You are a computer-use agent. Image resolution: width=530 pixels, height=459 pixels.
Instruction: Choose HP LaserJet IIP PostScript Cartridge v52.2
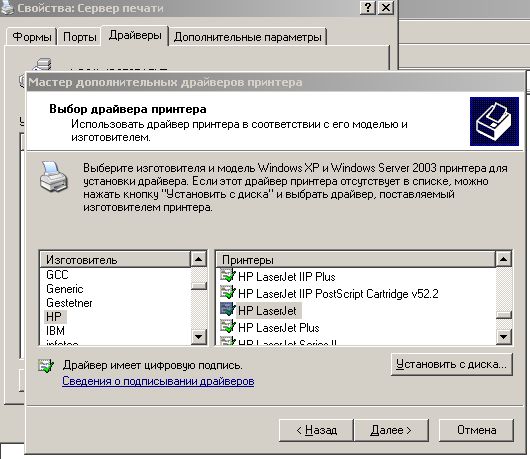338,294
